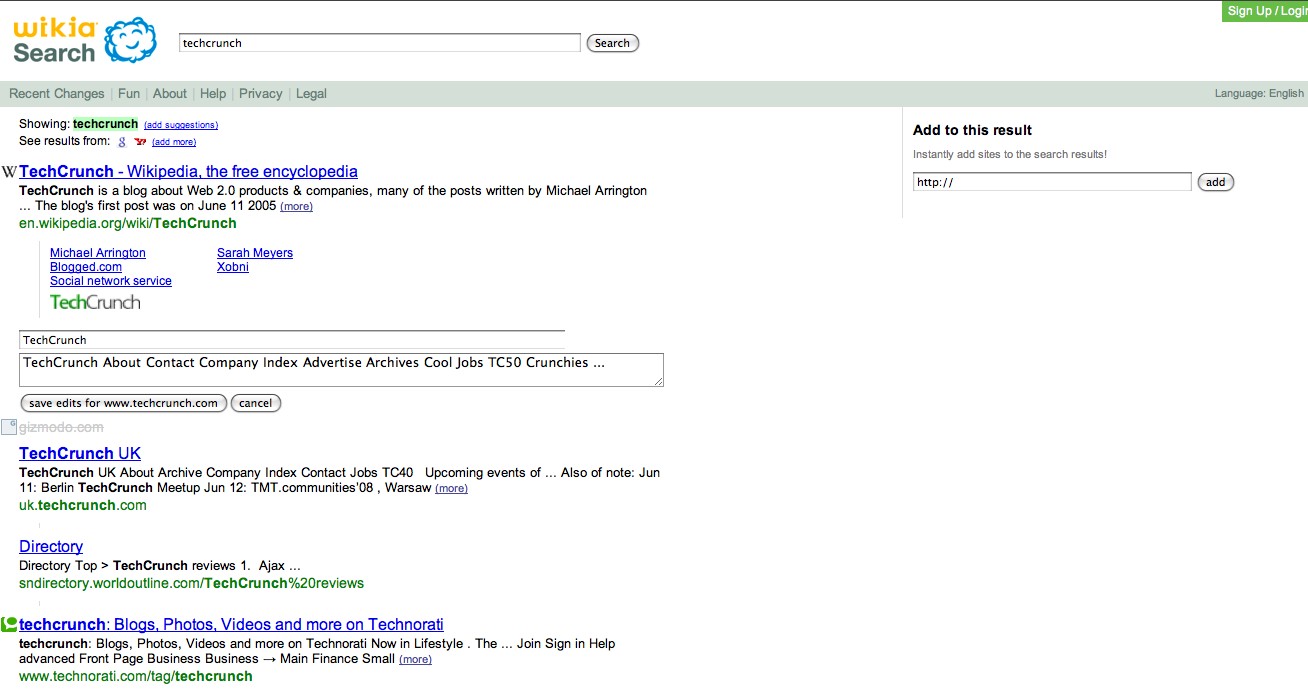The height and width of the screenshot is (690, 1308).
Task: Click the Wikipedia W favicon
Action: pyautogui.click(x=9, y=172)
